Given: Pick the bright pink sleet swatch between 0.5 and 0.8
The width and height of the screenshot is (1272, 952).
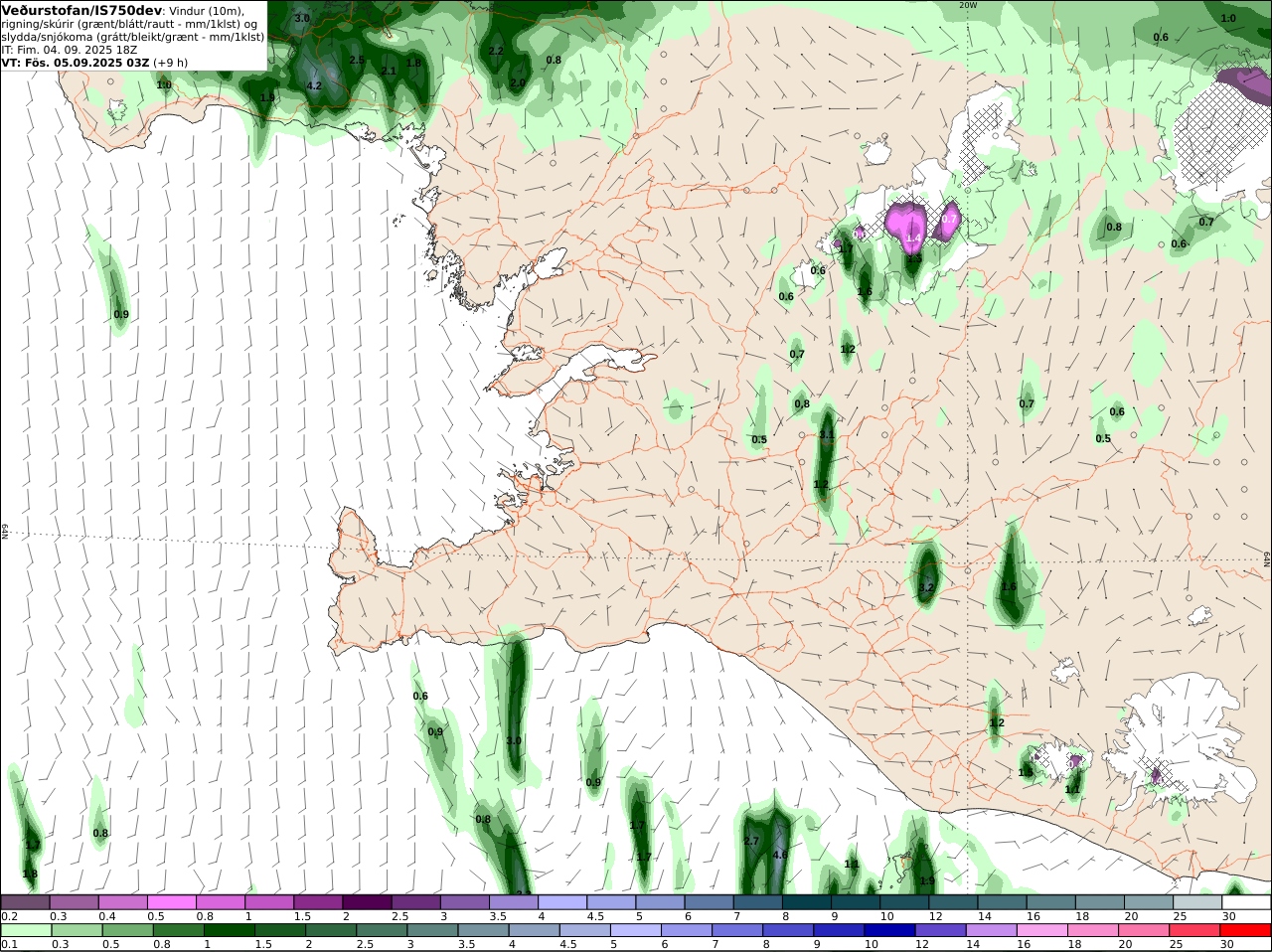Looking at the screenshot, I should coord(173,902).
